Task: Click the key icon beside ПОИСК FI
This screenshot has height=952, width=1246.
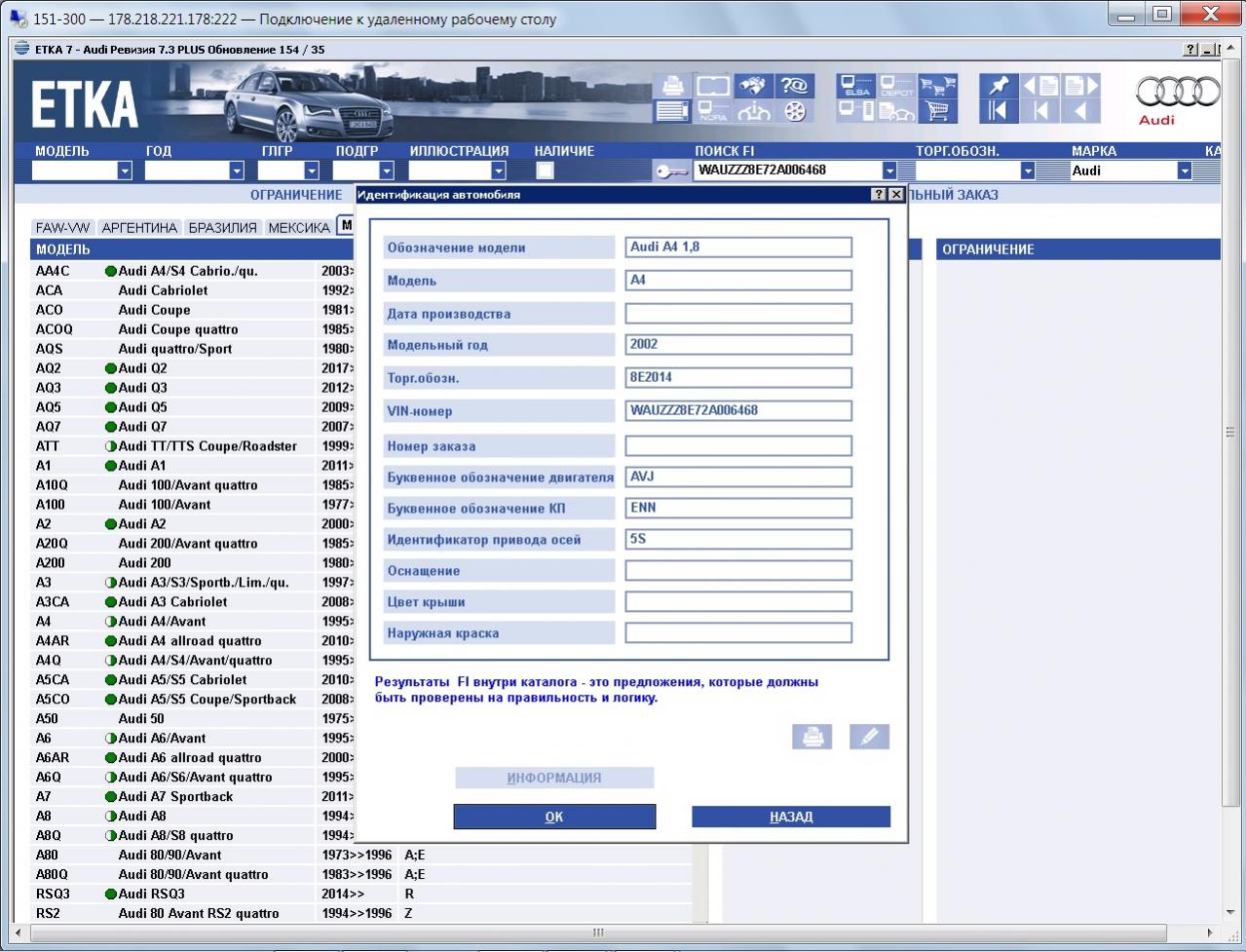Action: (671, 171)
